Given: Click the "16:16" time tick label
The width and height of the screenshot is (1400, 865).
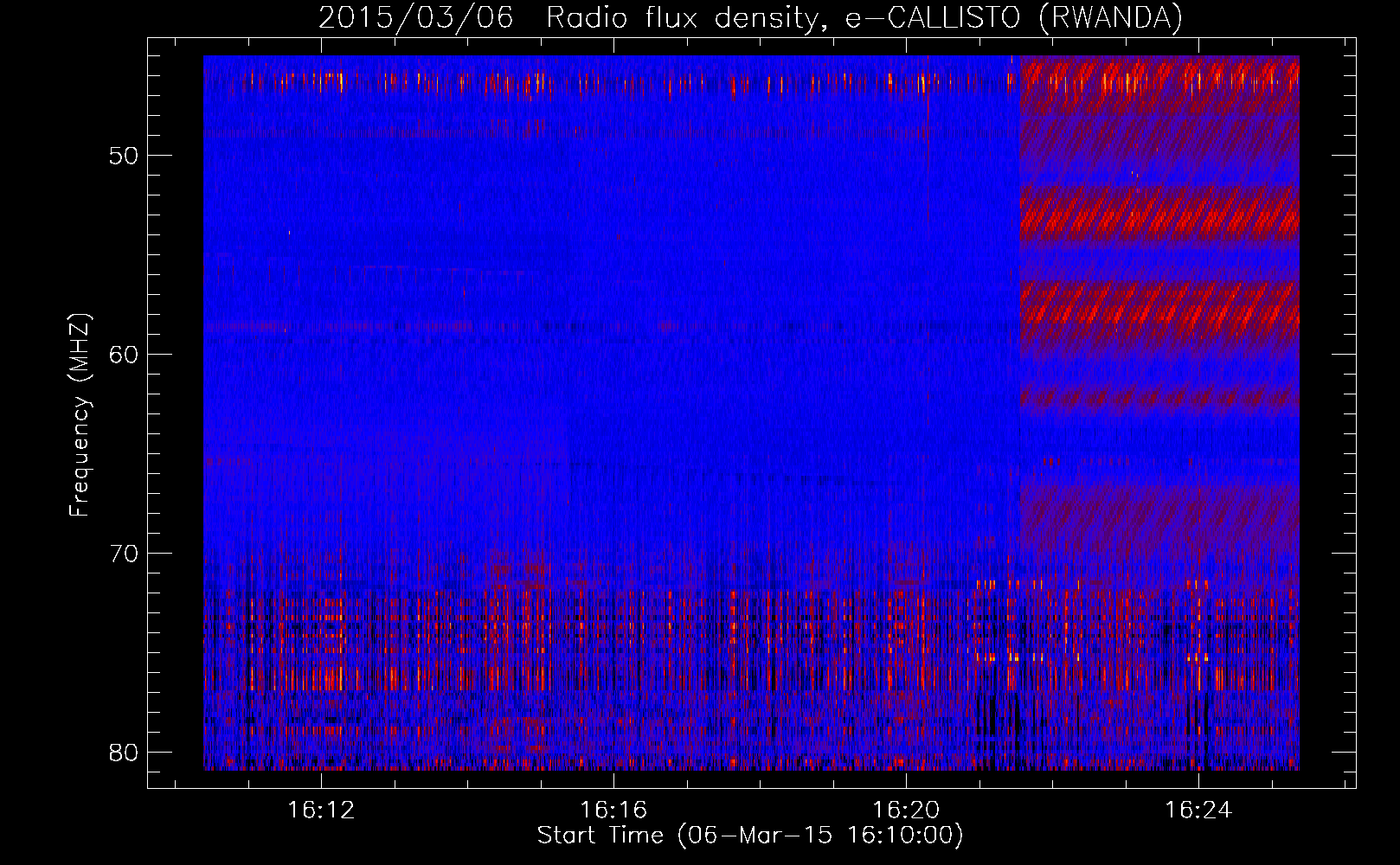Looking at the screenshot, I should tap(613, 810).
